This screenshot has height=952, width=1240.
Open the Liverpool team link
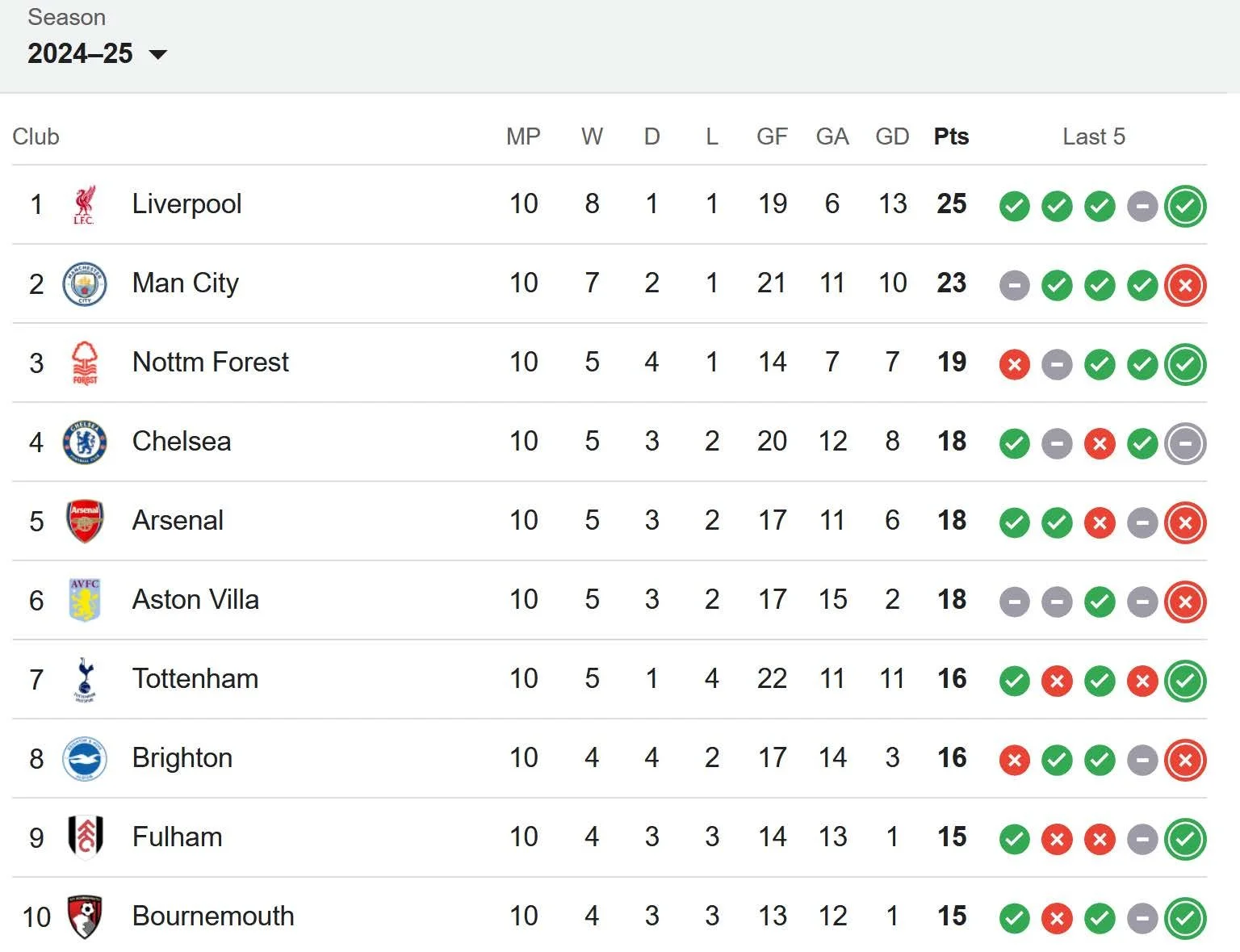click(x=186, y=203)
